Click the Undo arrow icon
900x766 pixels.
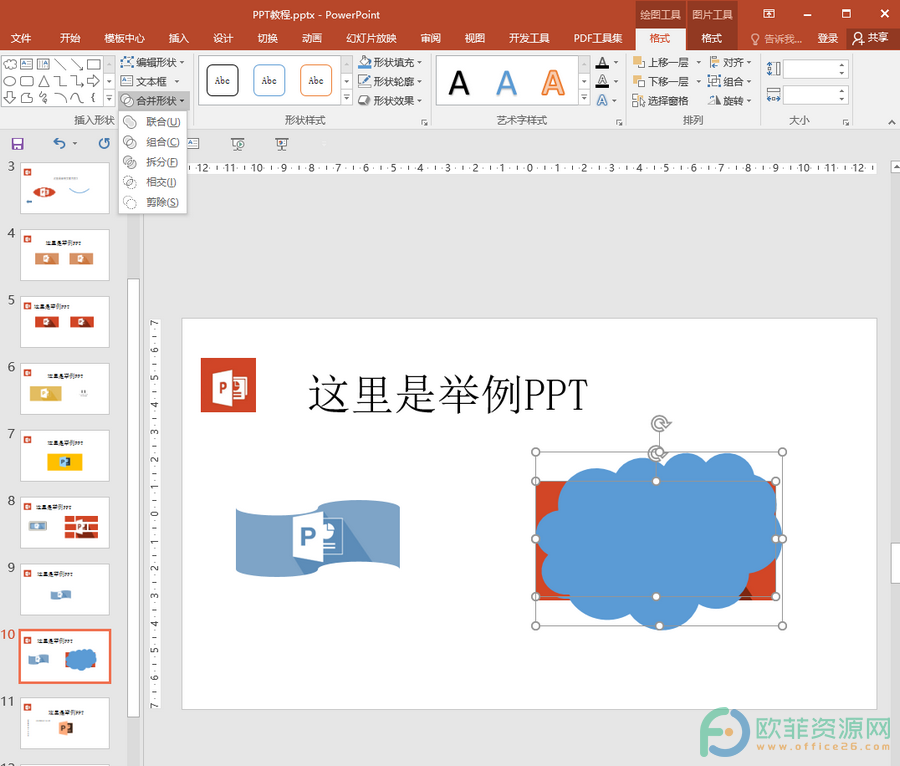[59, 143]
